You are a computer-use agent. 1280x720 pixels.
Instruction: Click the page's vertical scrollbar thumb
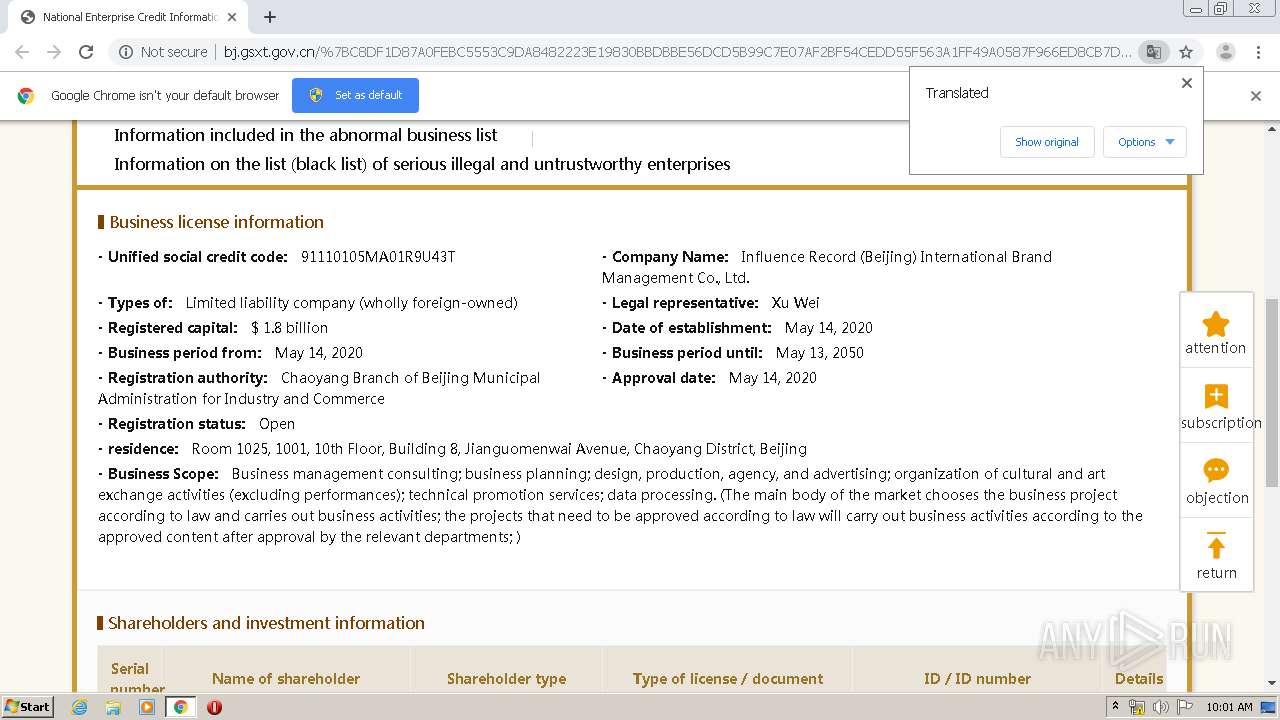(x=1272, y=360)
